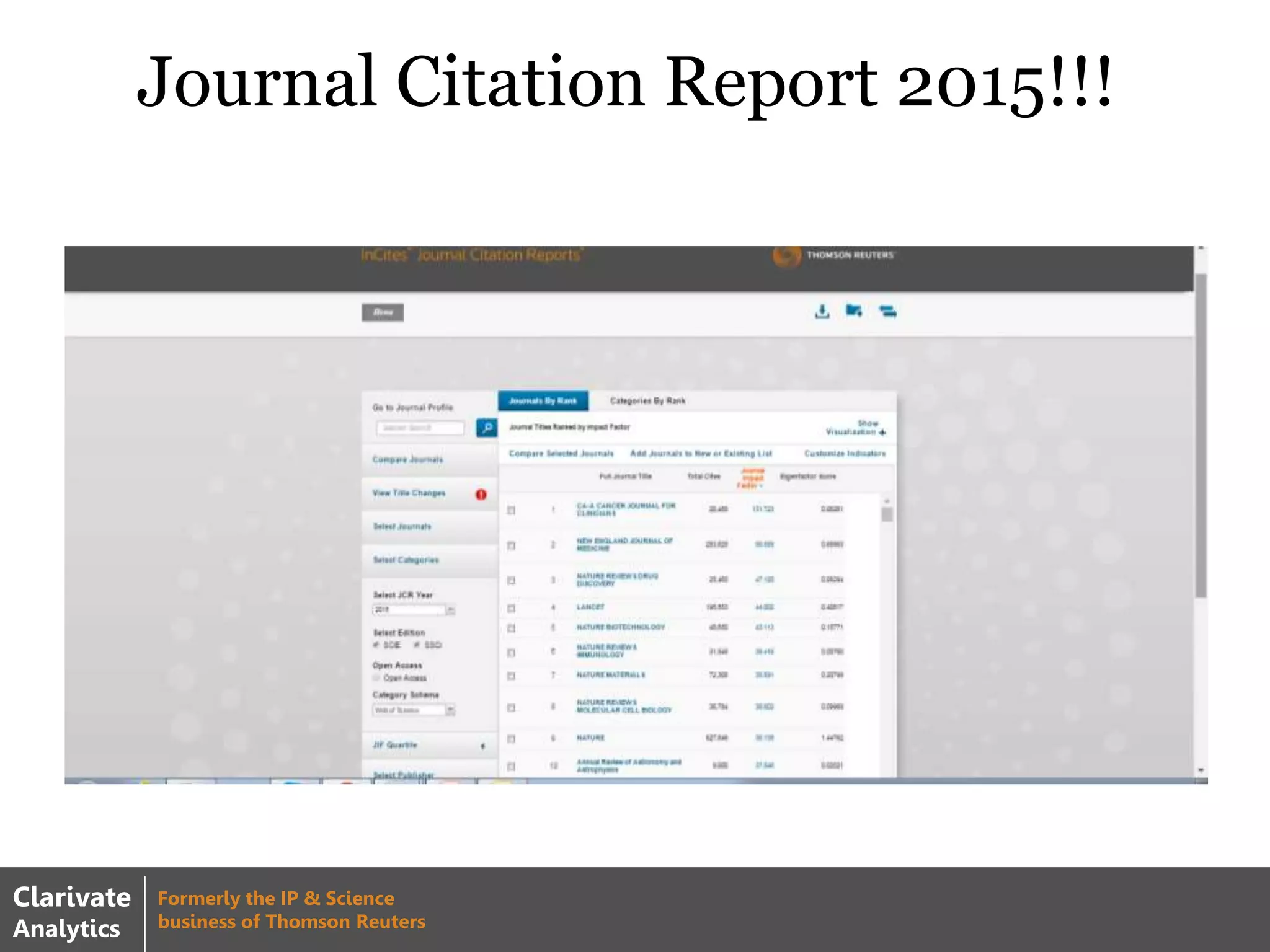Click the journal search magnifier button
Screen dimensions: 1270x952
[x=487, y=428]
